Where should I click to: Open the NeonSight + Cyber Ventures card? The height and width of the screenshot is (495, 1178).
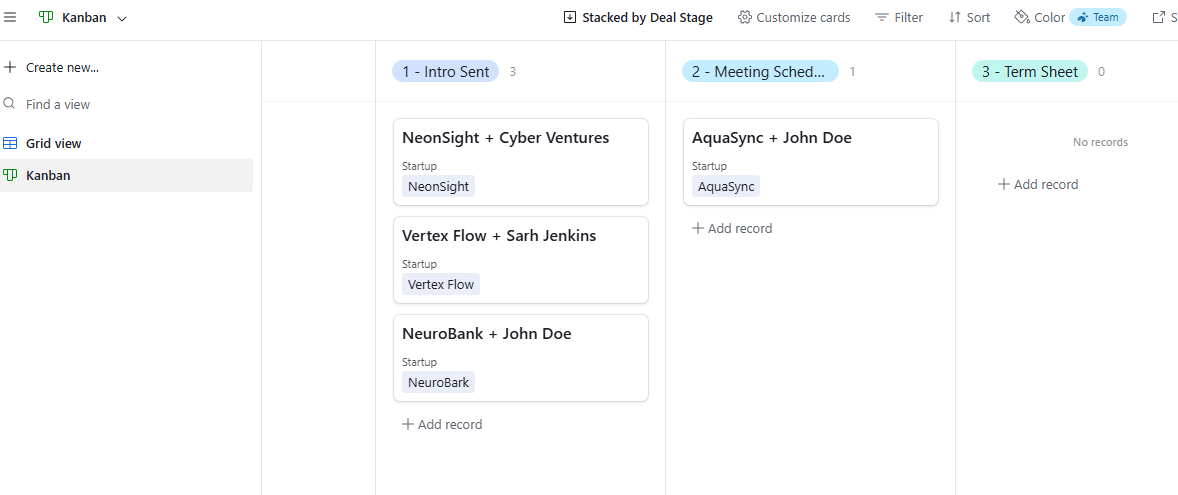pyautogui.click(x=521, y=161)
